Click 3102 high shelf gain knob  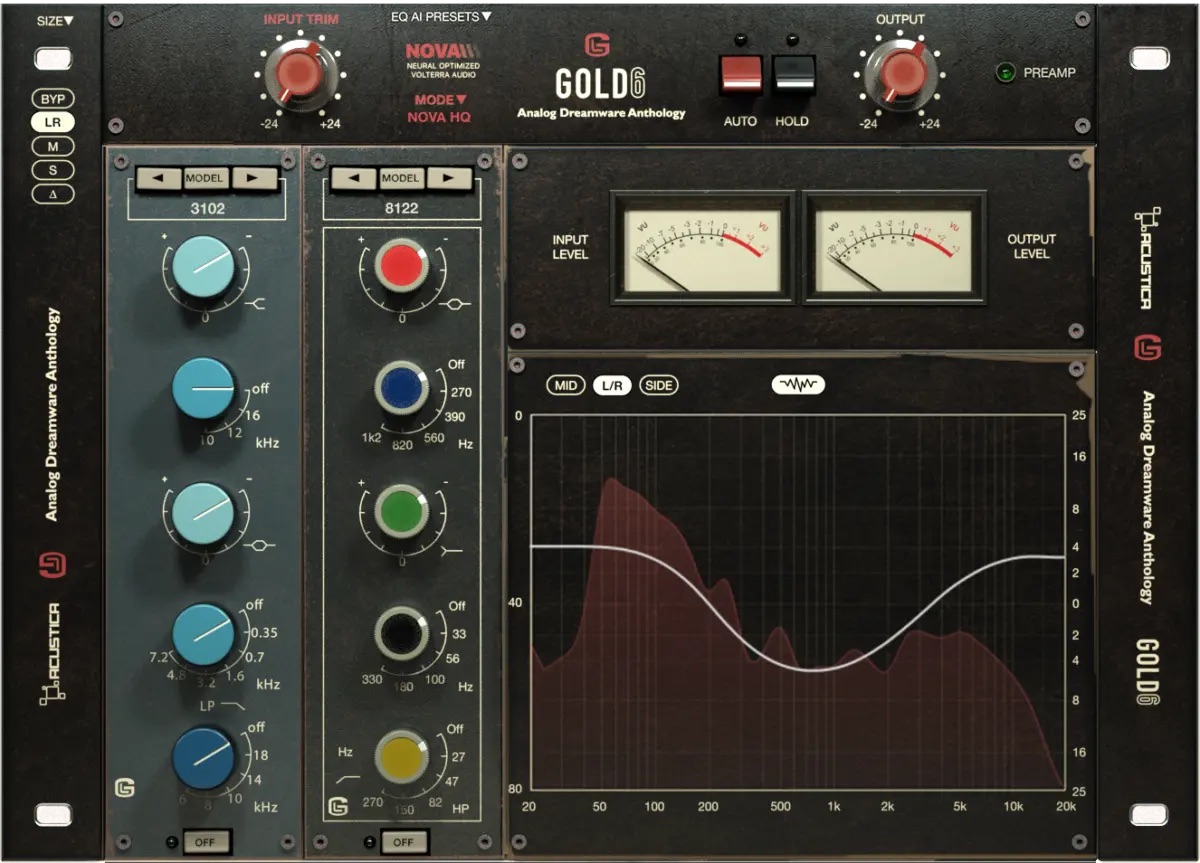(x=203, y=268)
